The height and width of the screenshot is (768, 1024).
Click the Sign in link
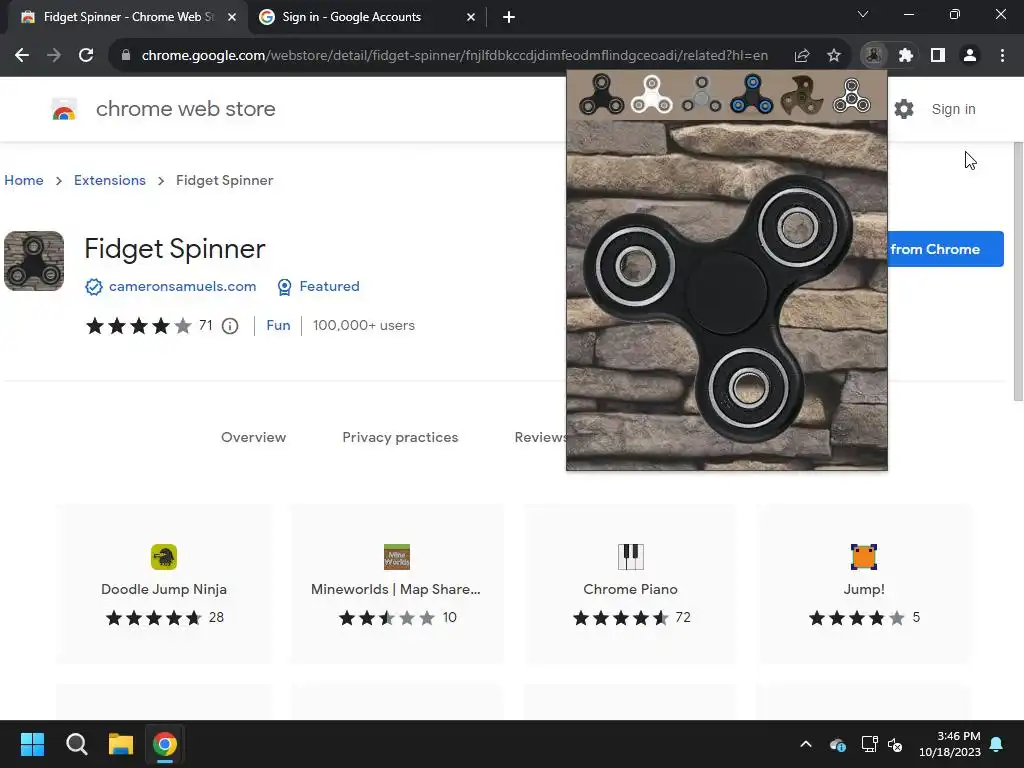tap(953, 109)
